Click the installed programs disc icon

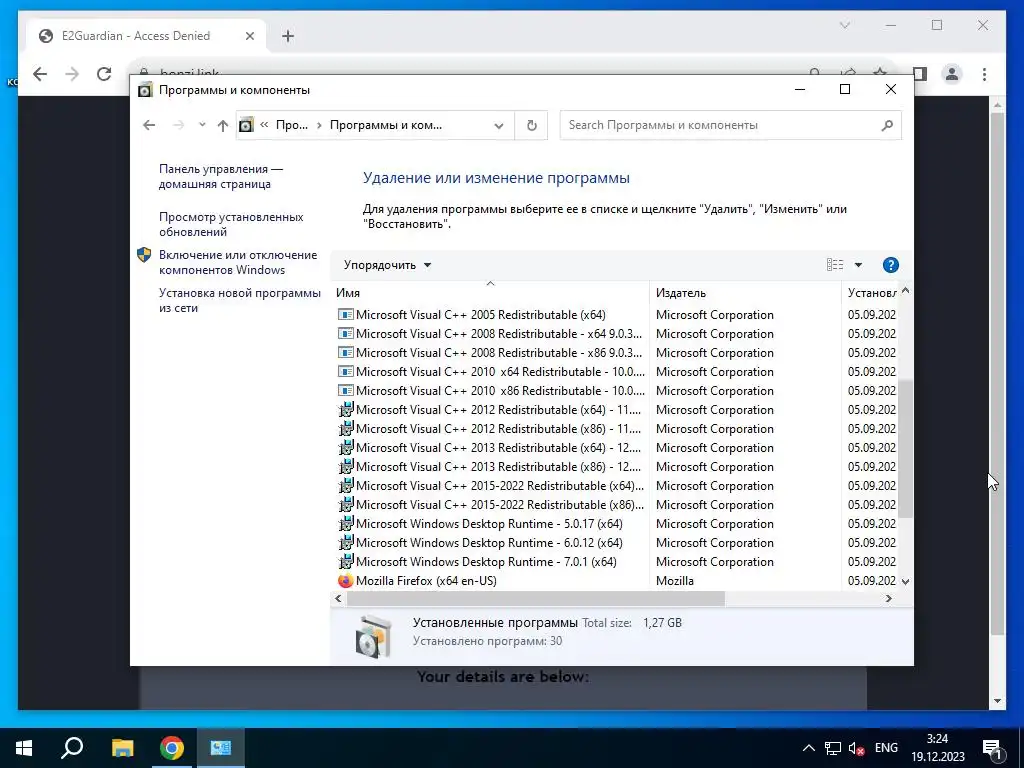[x=374, y=636]
